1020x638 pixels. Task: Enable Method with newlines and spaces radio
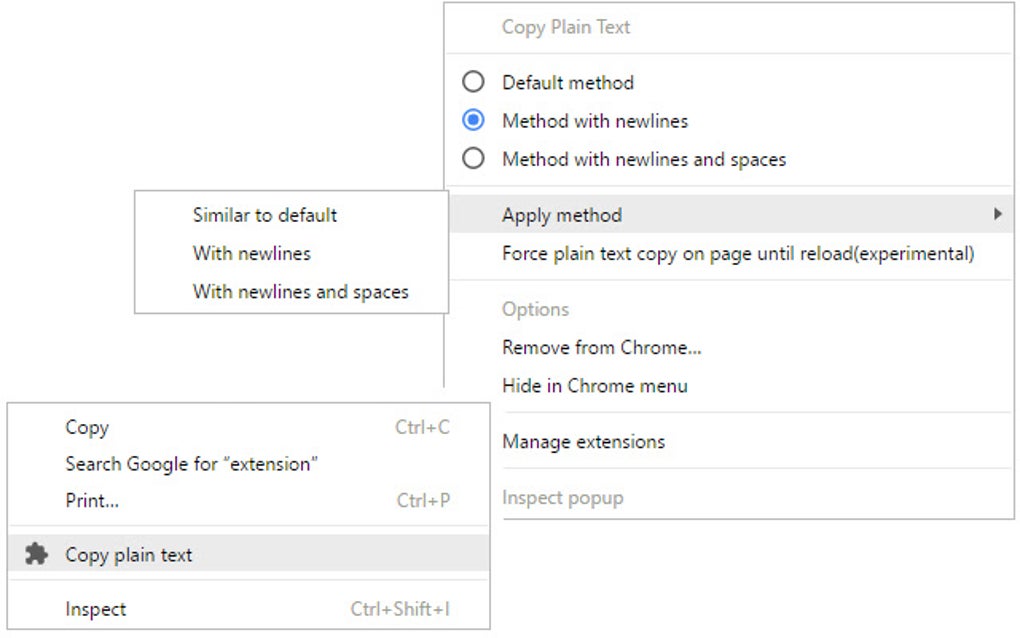pos(473,159)
